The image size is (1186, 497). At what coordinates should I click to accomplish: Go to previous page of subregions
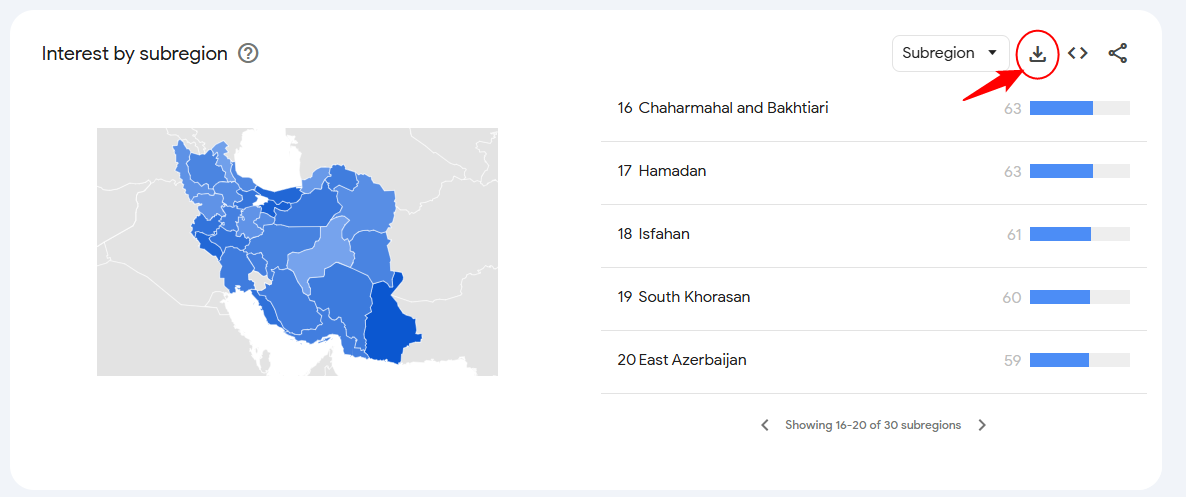765,425
